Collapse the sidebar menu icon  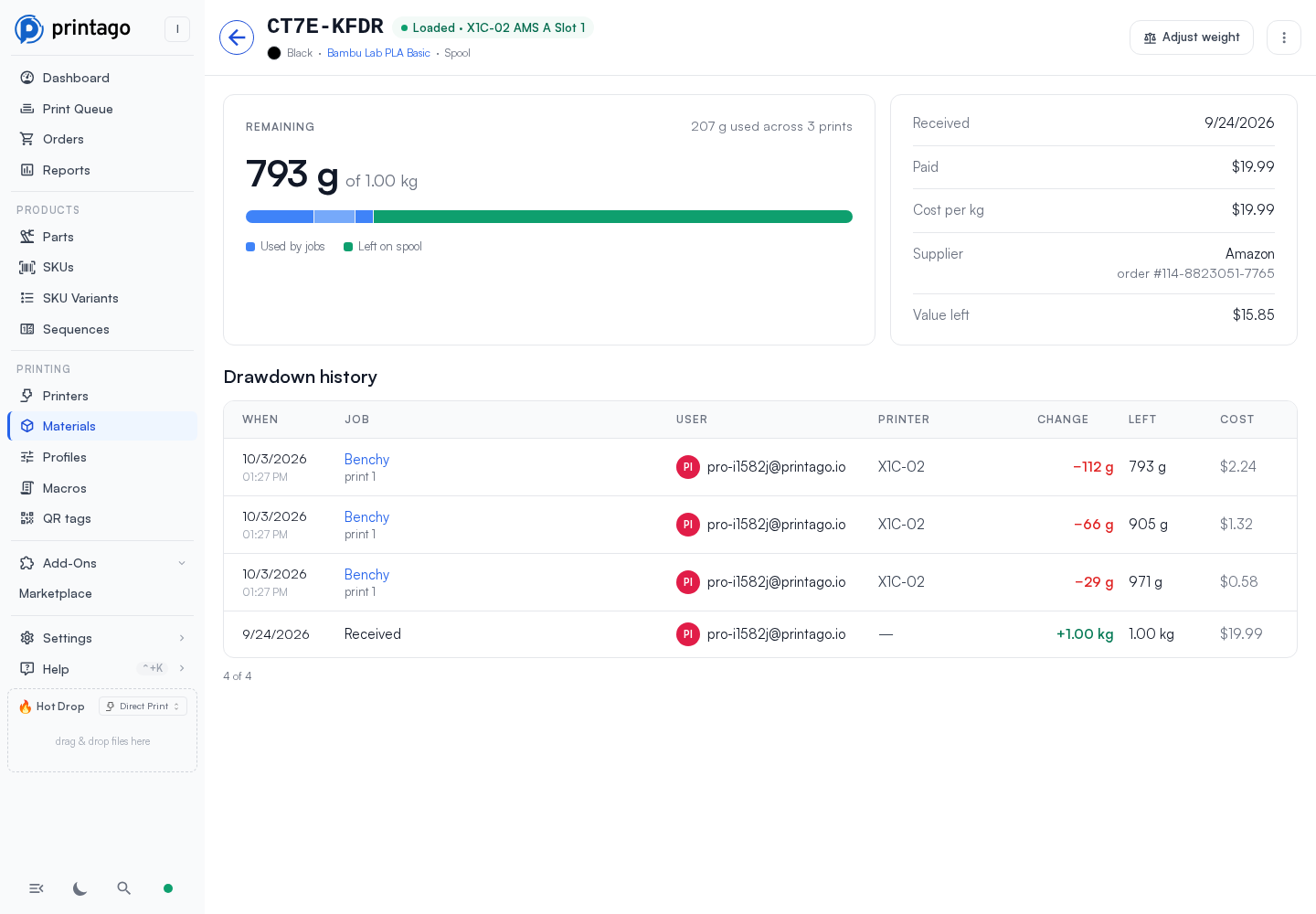pos(37,888)
